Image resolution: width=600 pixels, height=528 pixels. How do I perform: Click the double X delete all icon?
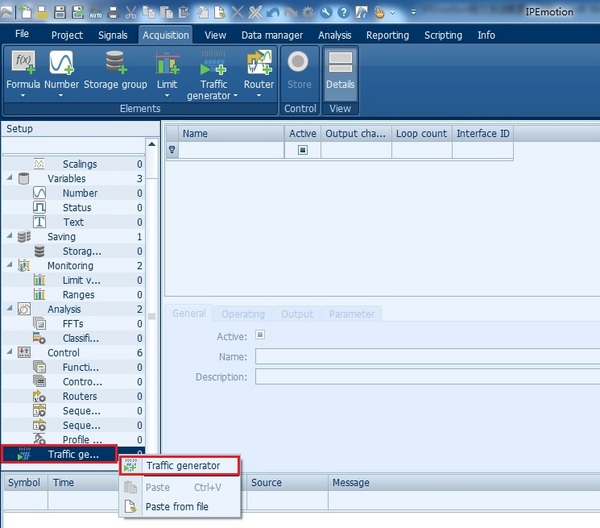pos(255,12)
